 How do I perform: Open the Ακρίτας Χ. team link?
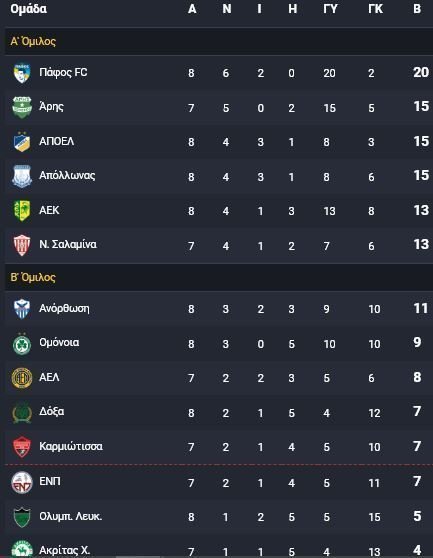pos(64,551)
